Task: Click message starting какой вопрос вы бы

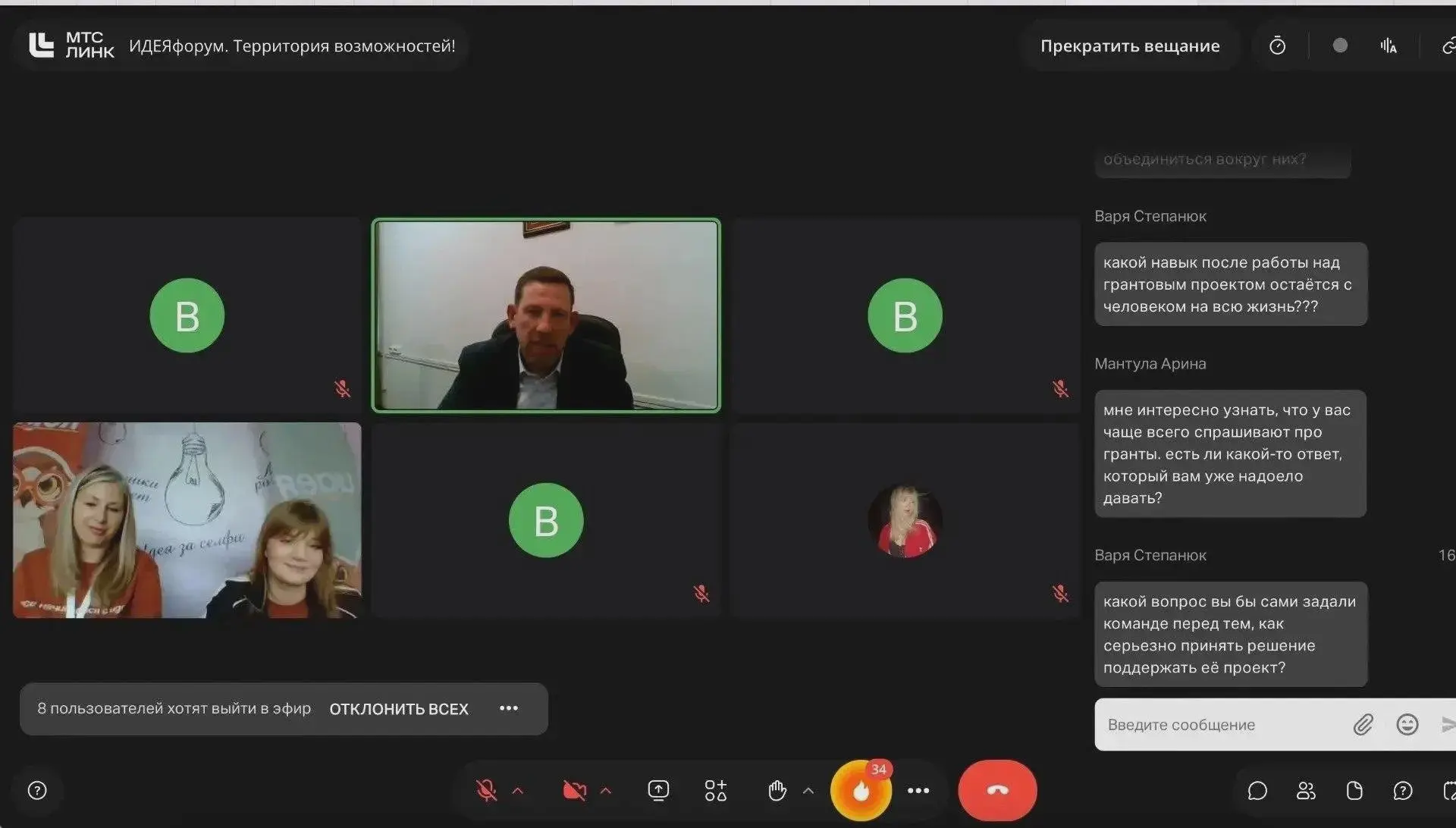Action: click(1231, 635)
